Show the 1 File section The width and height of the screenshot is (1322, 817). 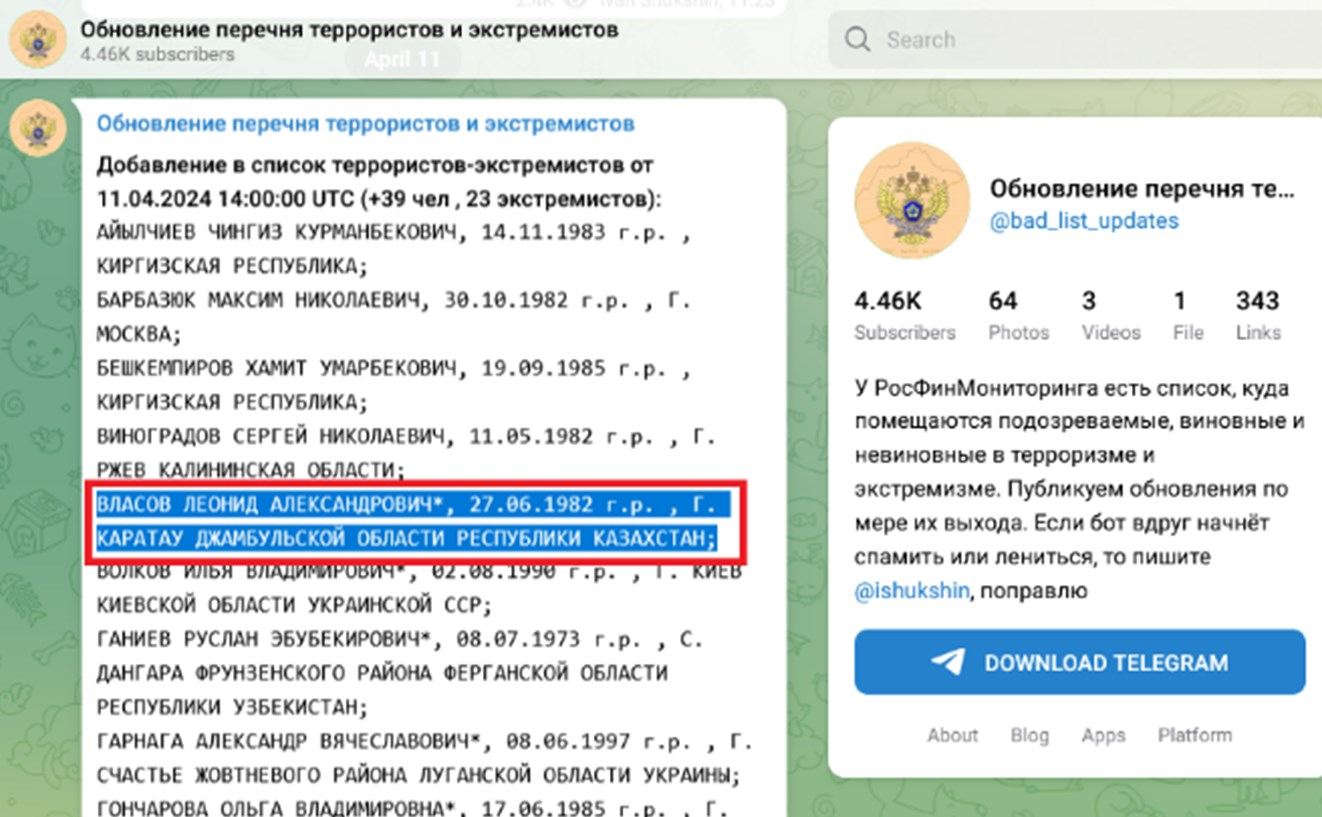pyautogui.click(x=1187, y=316)
